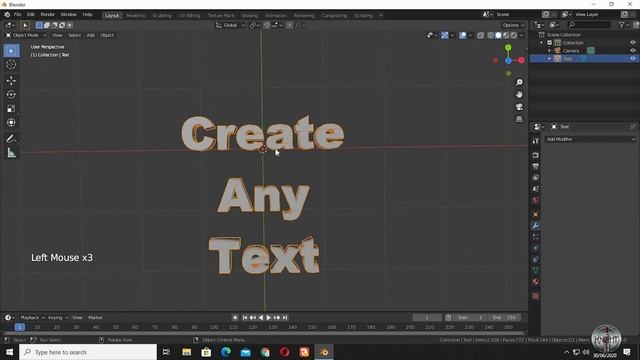This screenshot has width=640, height=360.
Task: Open the Edit menu
Action: tap(31, 15)
